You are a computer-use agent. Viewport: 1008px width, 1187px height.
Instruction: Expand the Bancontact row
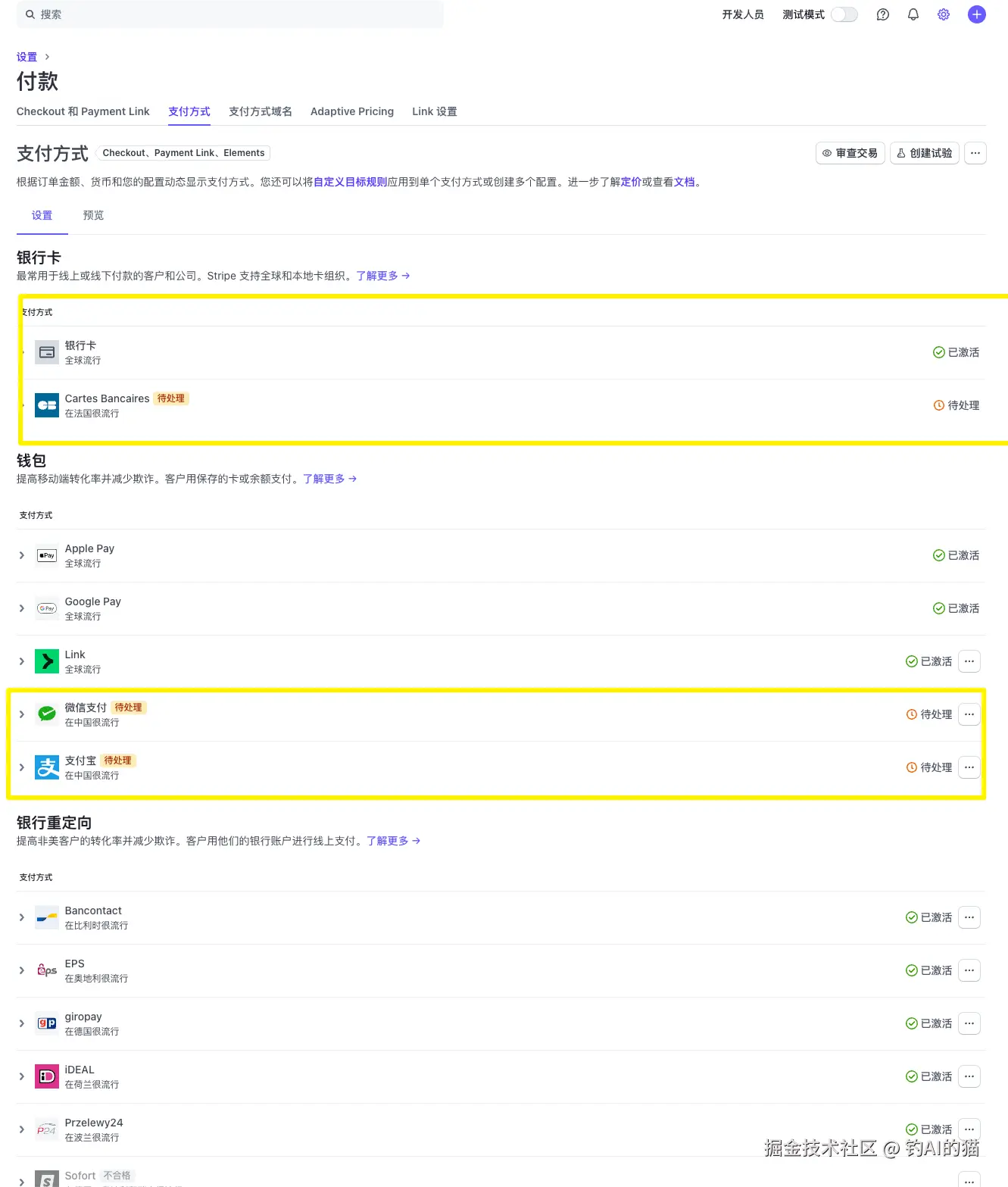(22, 917)
